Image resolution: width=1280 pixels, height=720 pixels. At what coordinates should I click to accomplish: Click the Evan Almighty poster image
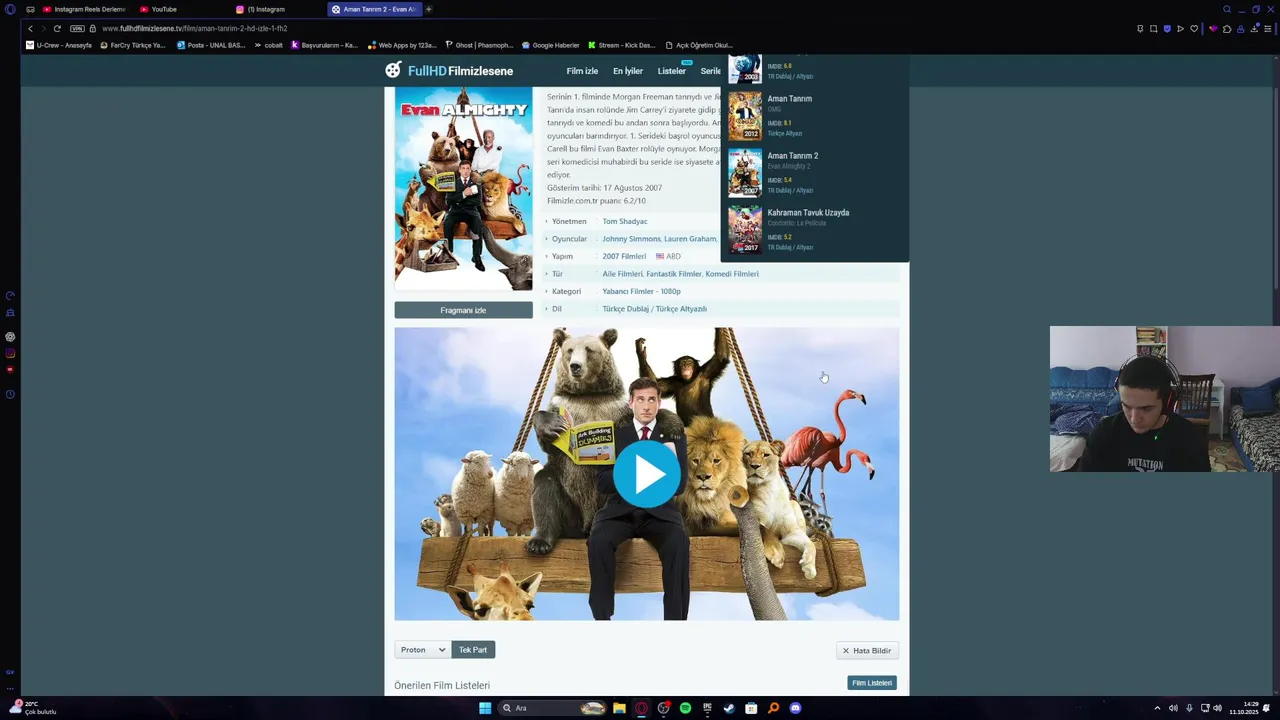point(463,189)
